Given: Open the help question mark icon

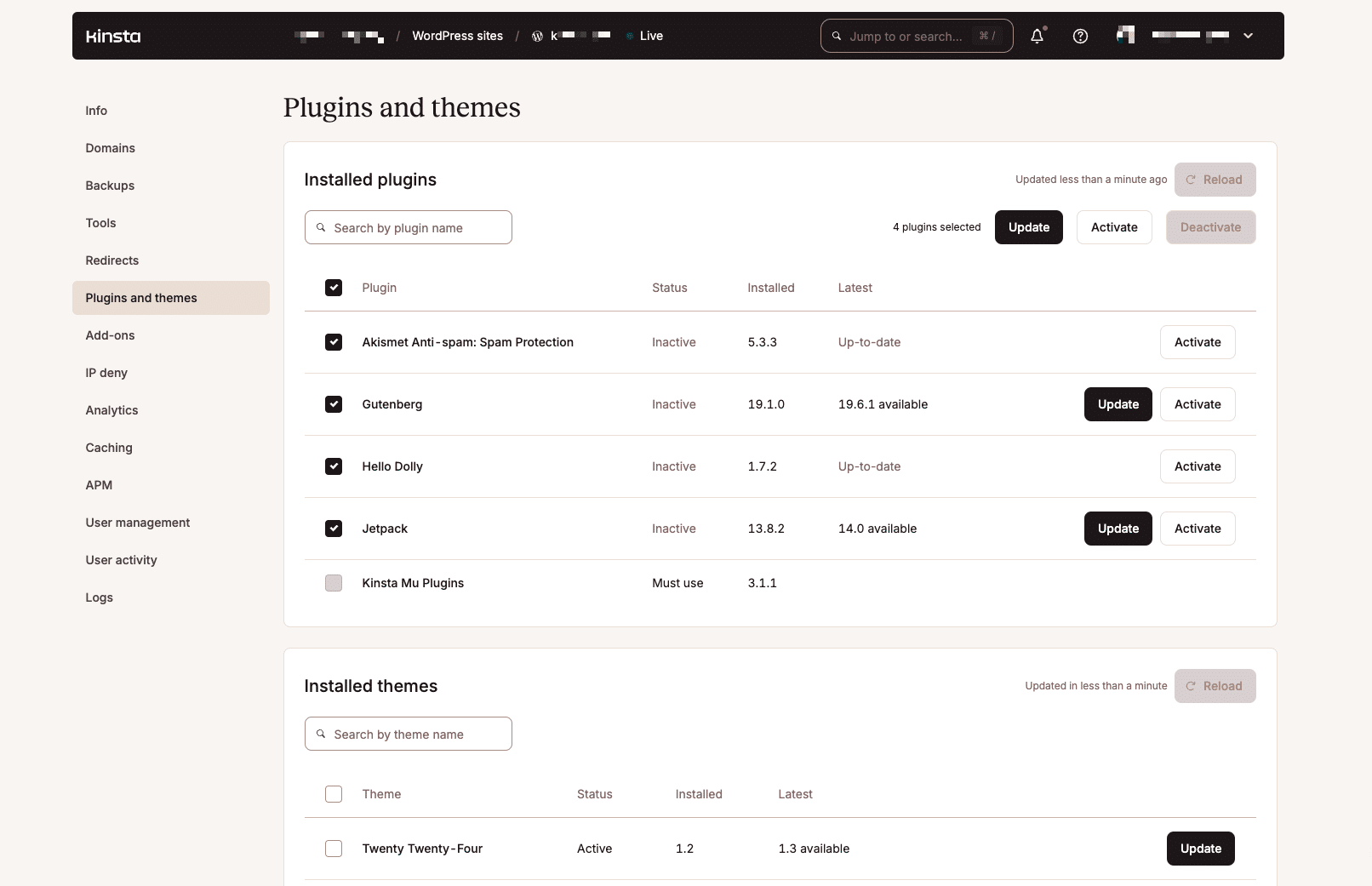Looking at the screenshot, I should (x=1080, y=36).
